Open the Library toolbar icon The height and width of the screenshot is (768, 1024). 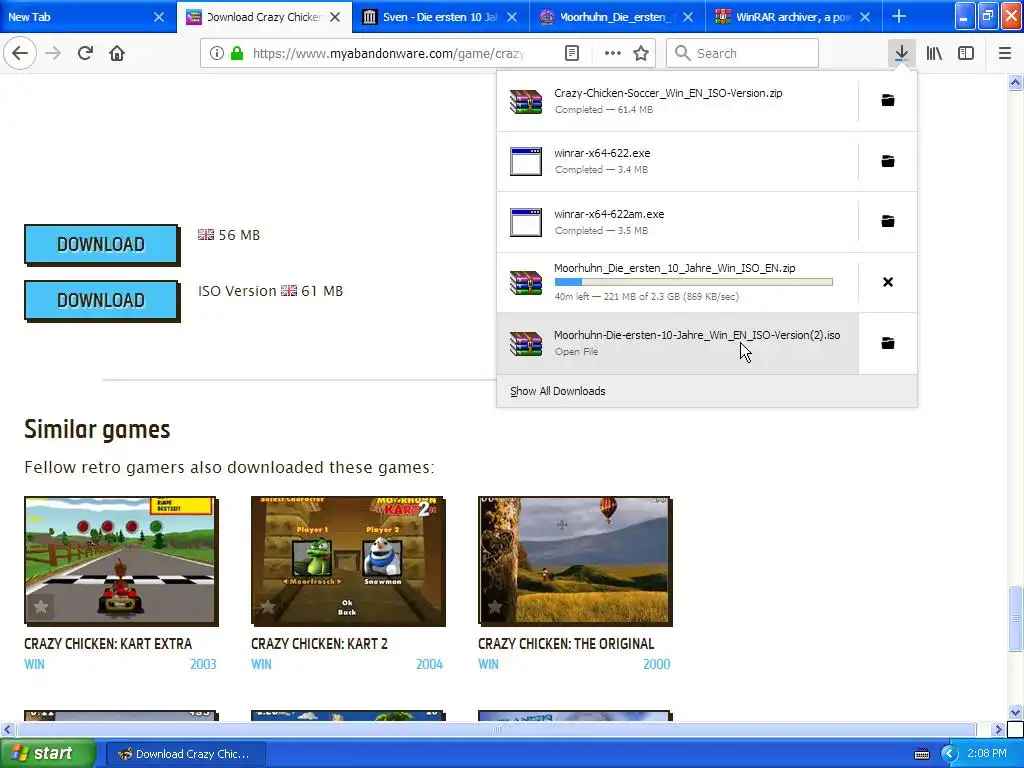(x=934, y=53)
